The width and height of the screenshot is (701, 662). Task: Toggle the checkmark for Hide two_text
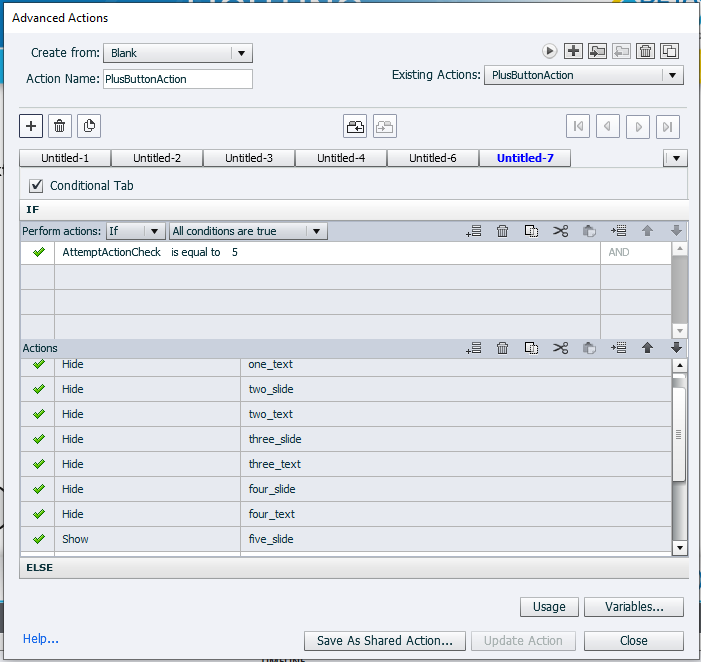pos(39,414)
